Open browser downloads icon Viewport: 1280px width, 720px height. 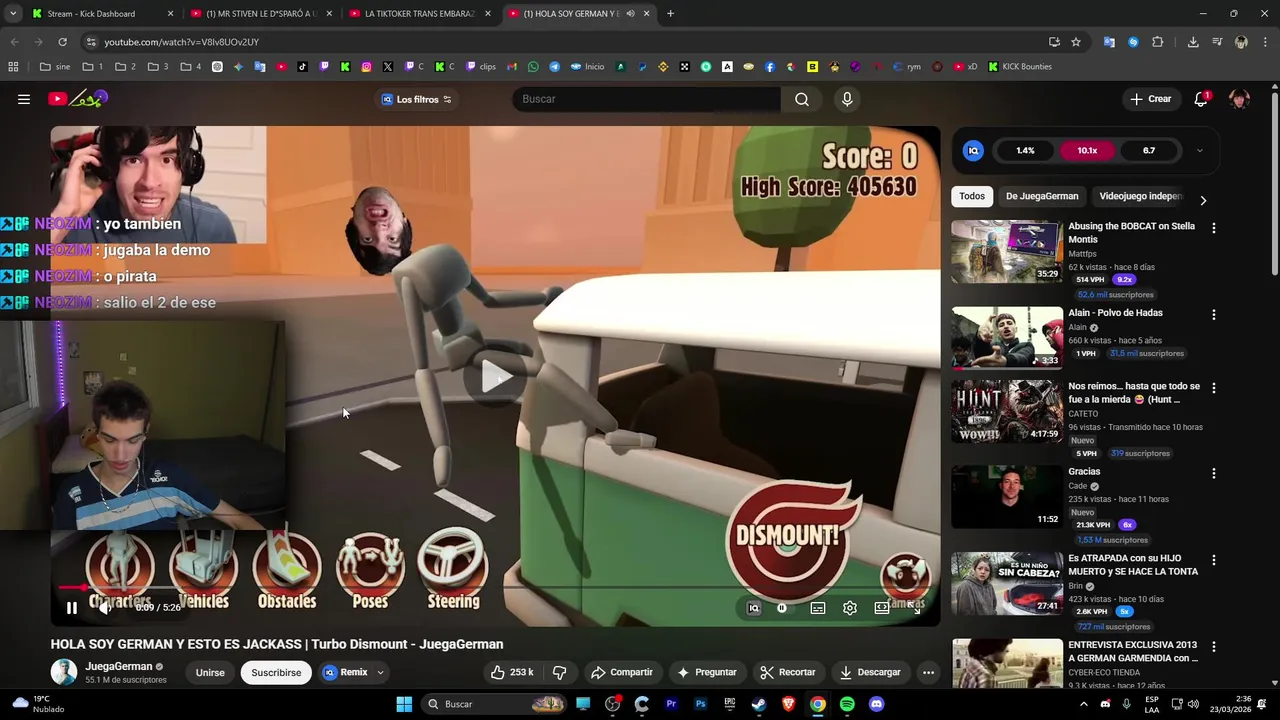[1193, 42]
